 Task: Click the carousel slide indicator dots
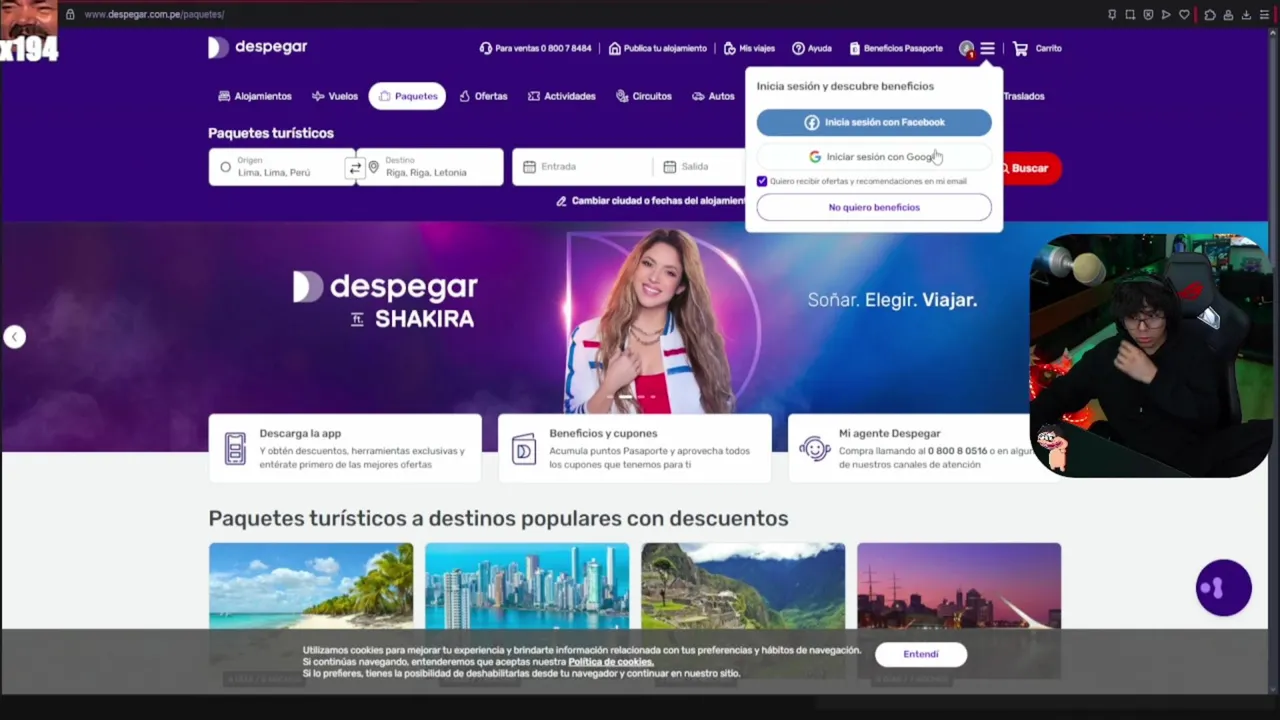632,397
